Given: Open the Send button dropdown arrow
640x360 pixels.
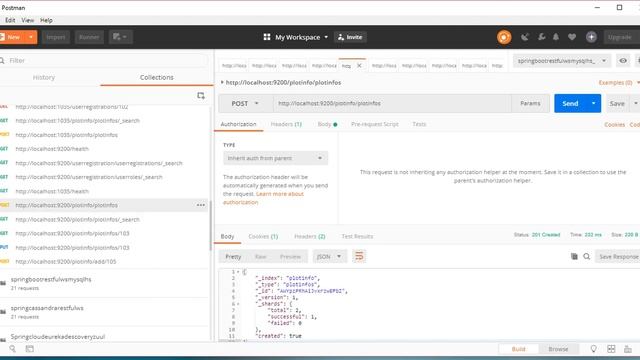Looking at the screenshot, I should pyautogui.click(x=593, y=104).
